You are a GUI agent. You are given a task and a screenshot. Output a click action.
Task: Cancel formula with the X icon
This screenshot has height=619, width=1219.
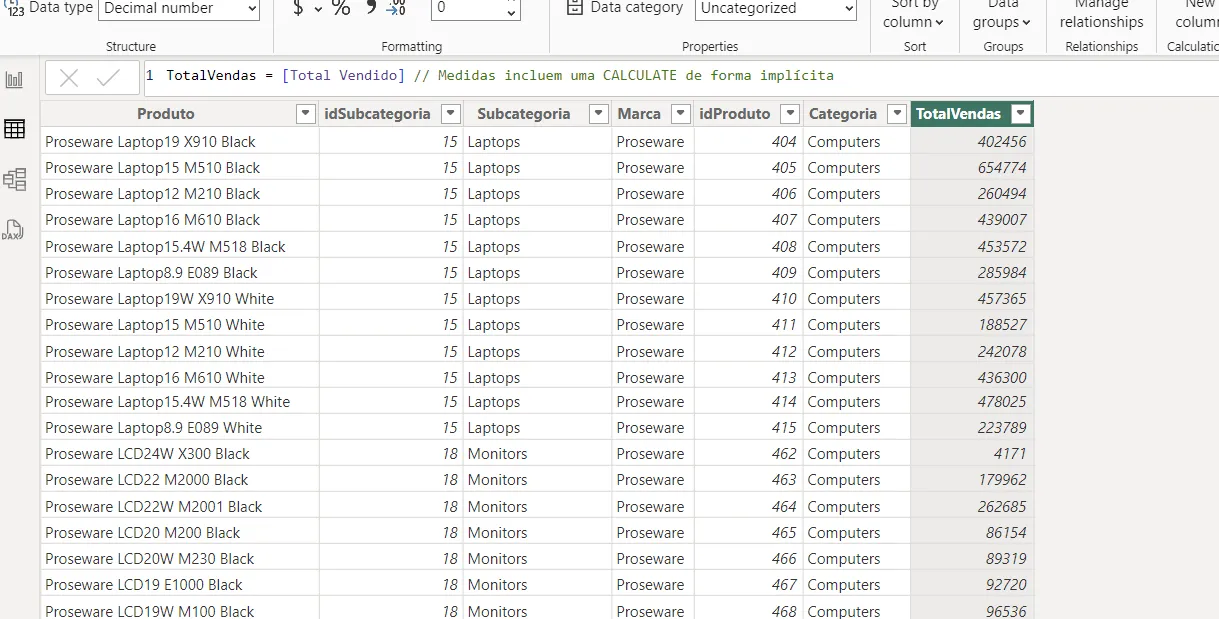coord(69,78)
